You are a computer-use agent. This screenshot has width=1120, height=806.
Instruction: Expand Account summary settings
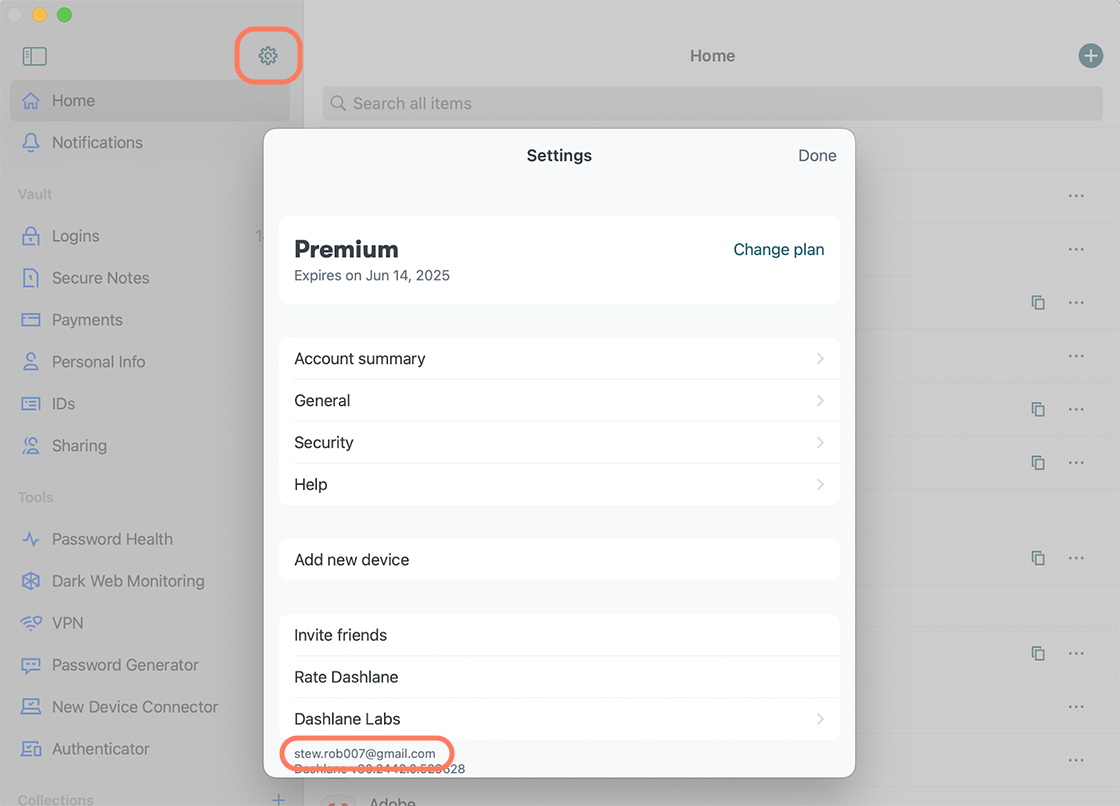[558, 359]
